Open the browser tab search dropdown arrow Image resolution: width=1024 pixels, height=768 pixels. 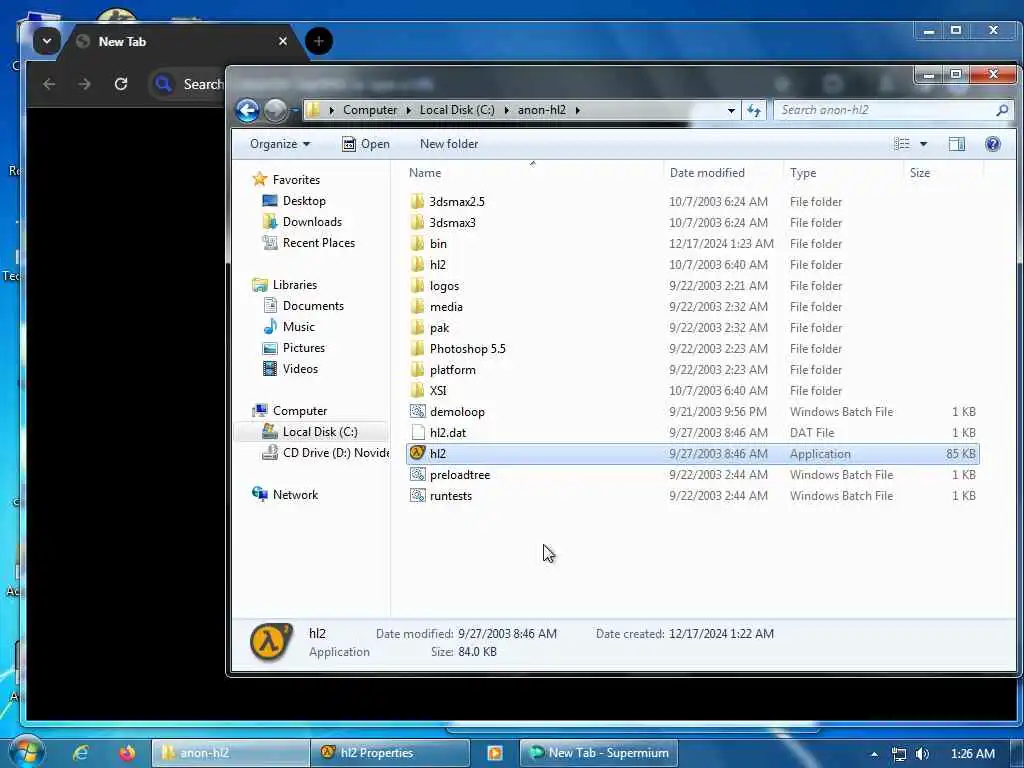tap(47, 41)
